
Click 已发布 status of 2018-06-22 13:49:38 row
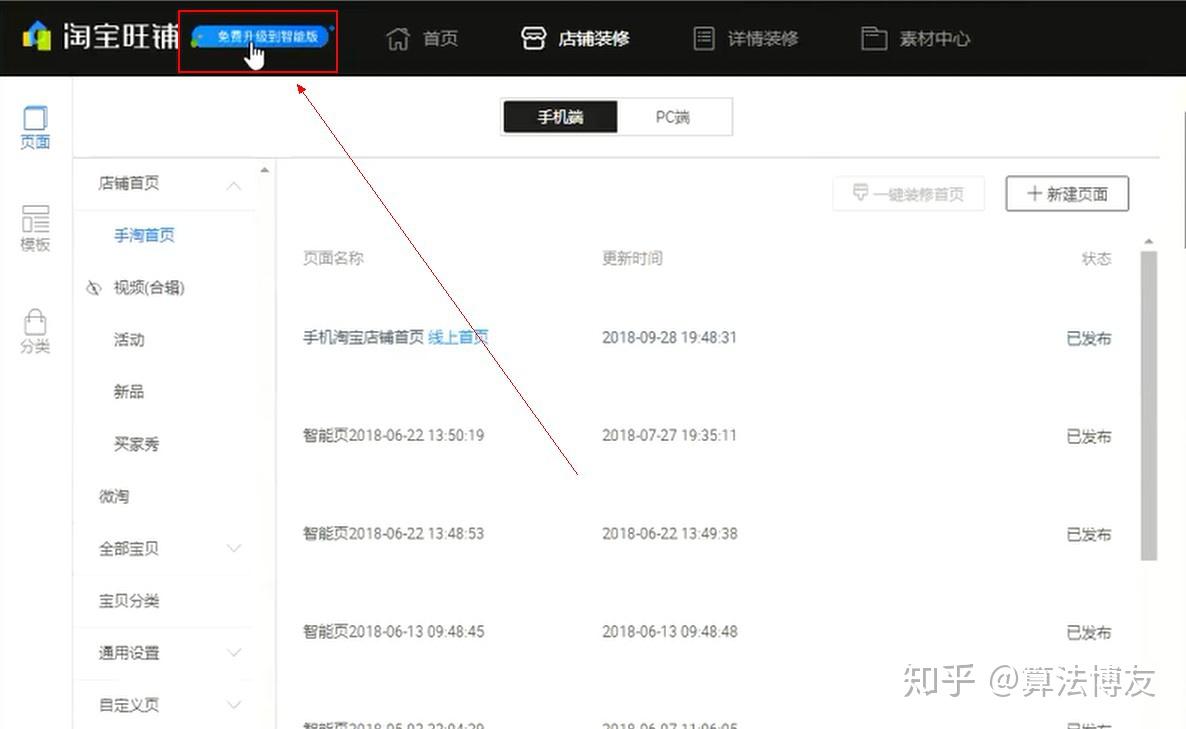click(x=1088, y=534)
